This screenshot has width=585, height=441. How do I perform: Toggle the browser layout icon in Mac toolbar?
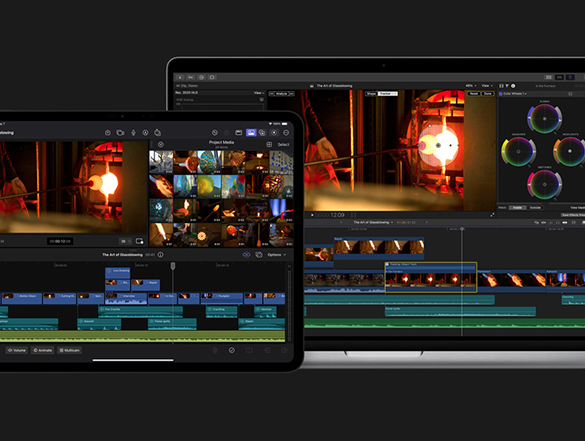[x=548, y=77]
